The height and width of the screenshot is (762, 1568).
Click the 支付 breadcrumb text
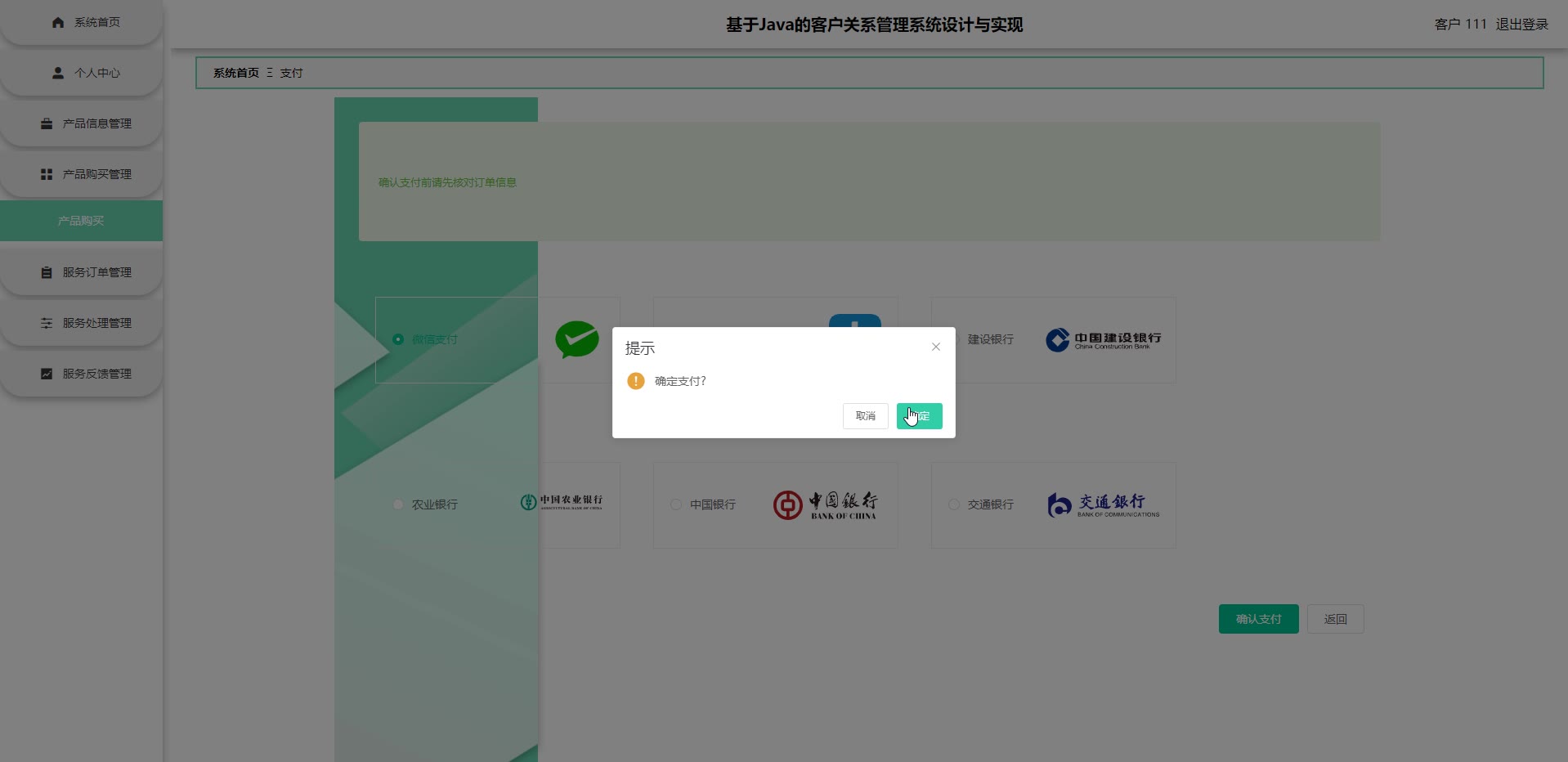click(x=291, y=73)
